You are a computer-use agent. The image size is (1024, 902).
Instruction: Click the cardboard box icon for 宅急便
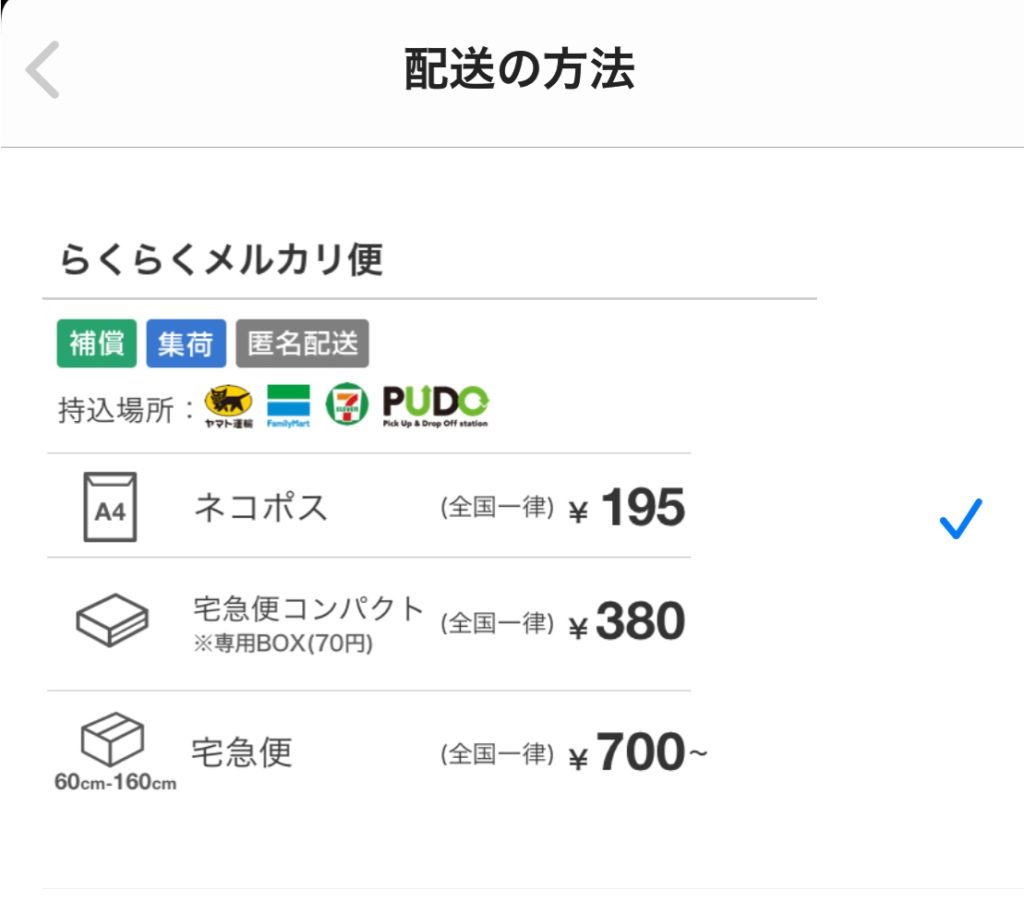(x=112, y=741)
